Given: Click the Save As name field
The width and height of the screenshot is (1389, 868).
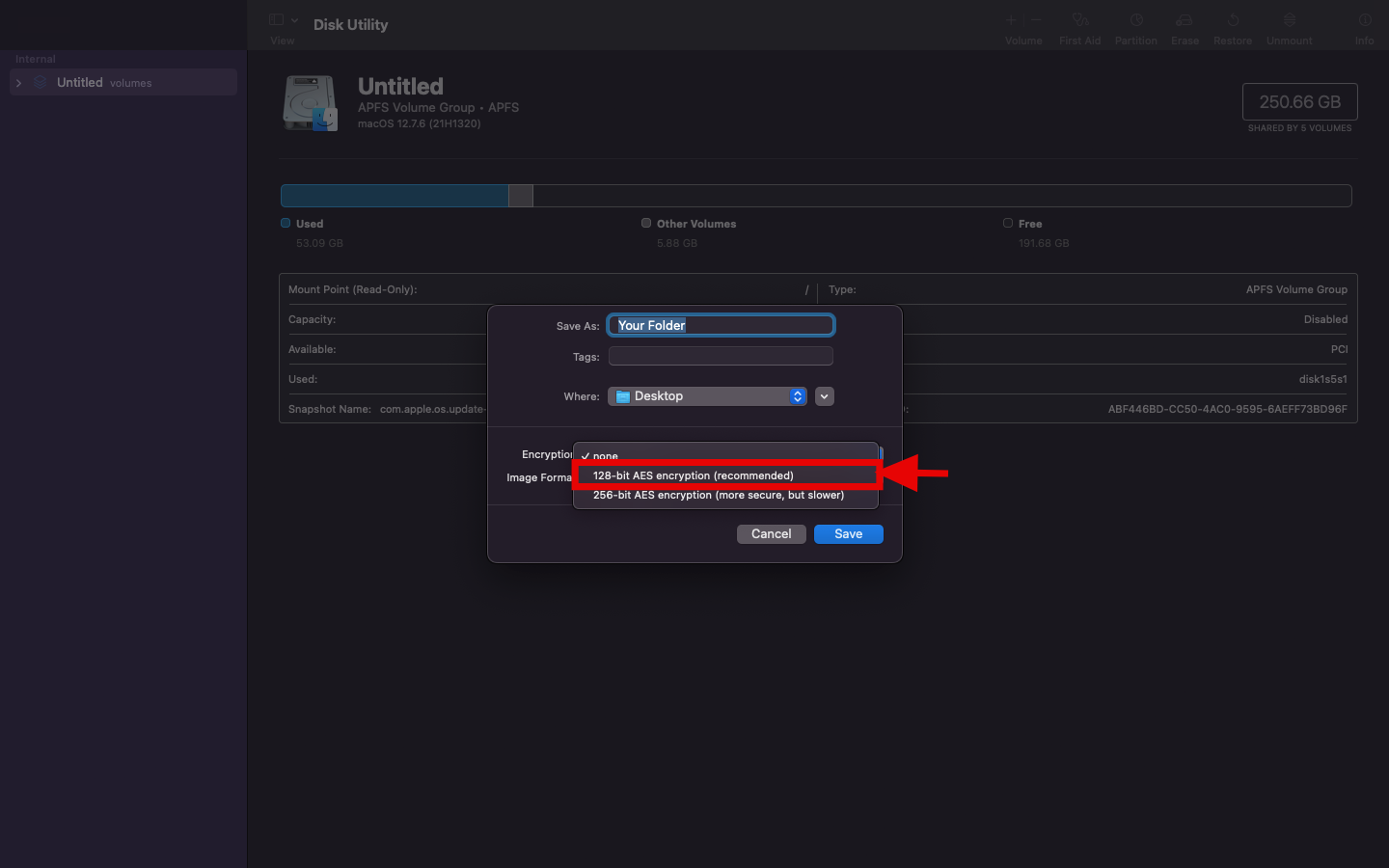Looking at the screenshot, I should coord(721,326).
